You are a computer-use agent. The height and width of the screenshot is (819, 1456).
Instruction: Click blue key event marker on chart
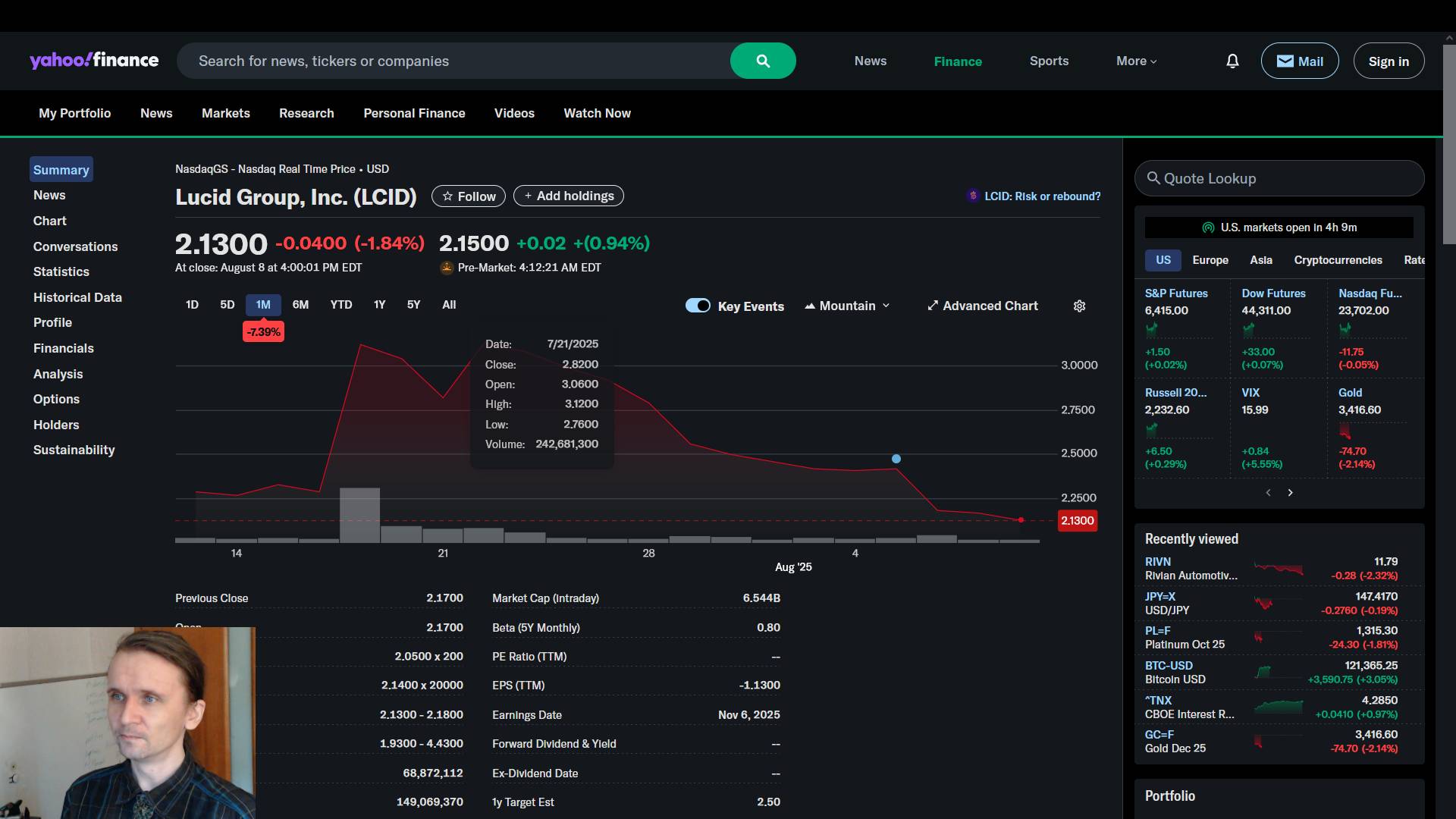point(896,459)
